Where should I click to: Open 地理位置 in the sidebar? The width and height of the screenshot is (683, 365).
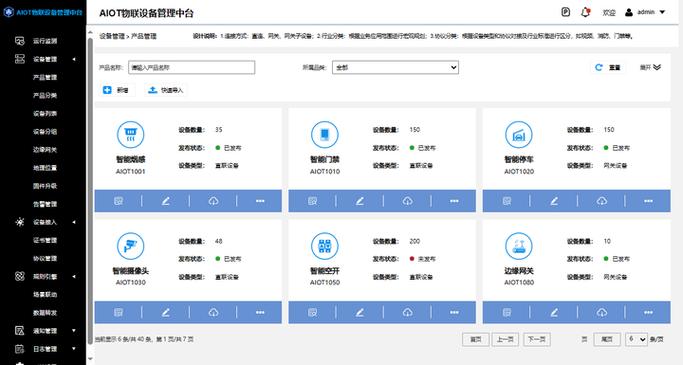45,168
